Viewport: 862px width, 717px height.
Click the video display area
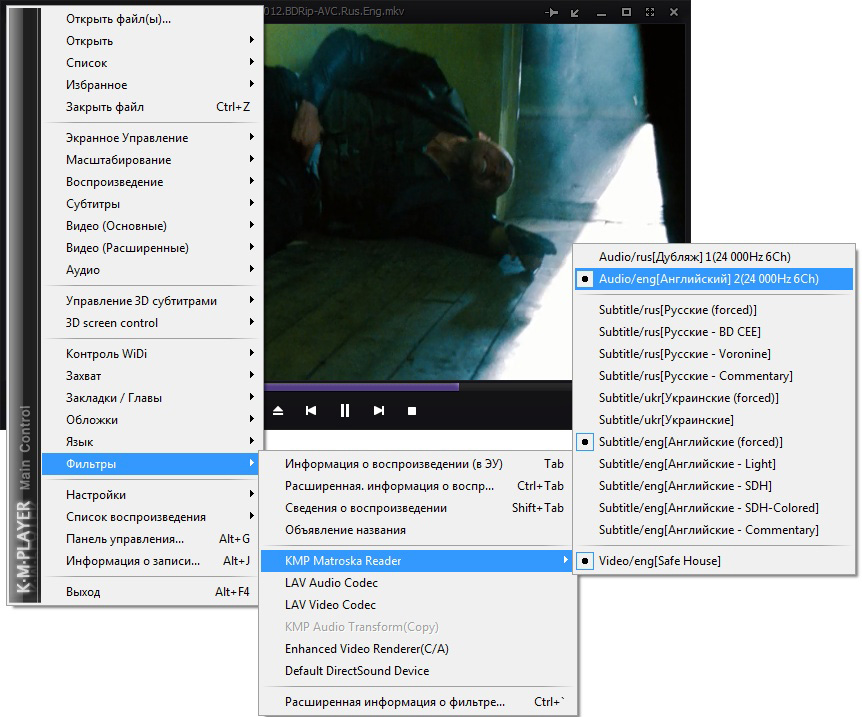point(420,150)
